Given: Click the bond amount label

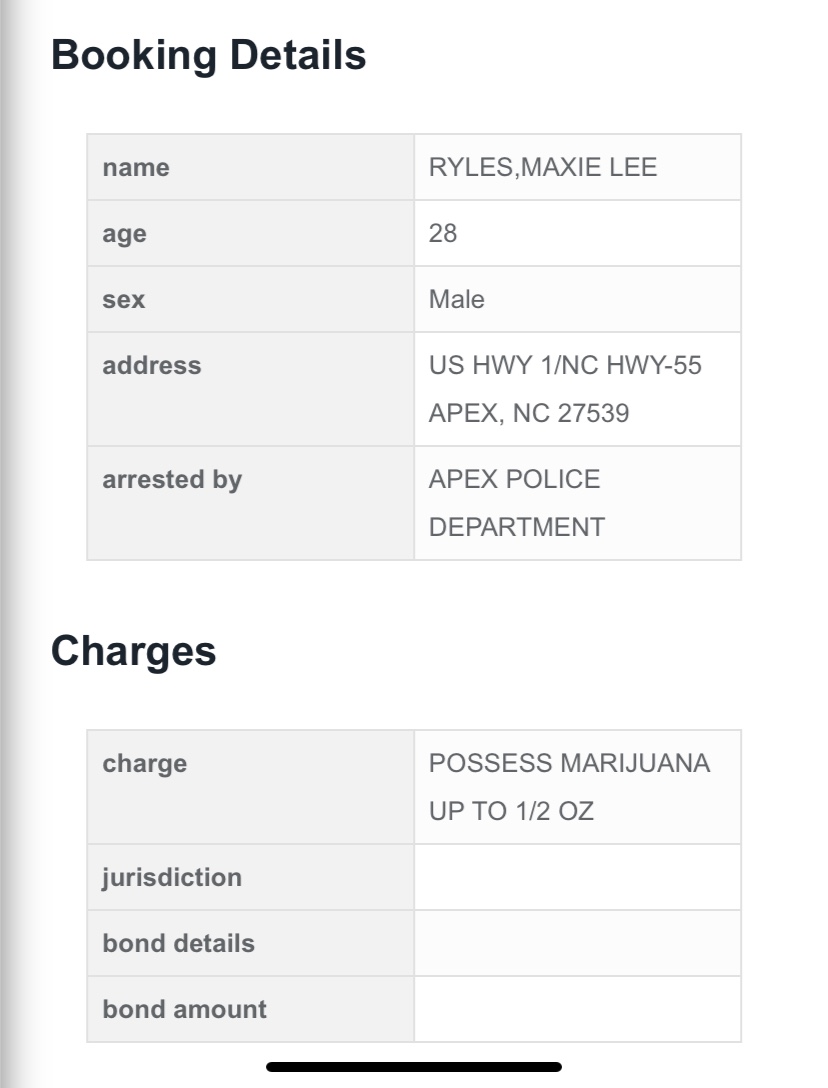Looking at the screenshot, I should pos(184,1010).
